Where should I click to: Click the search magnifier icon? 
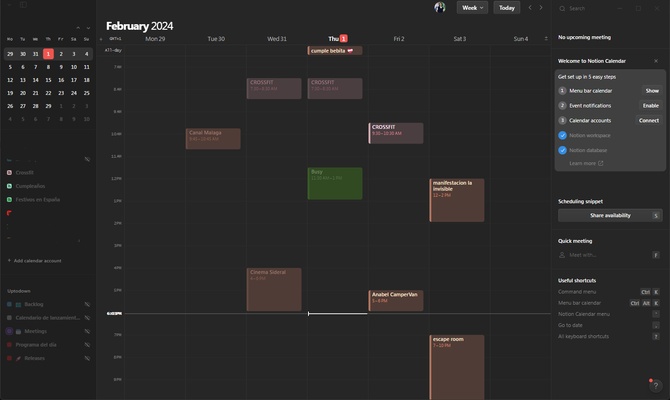click(562, 9)
